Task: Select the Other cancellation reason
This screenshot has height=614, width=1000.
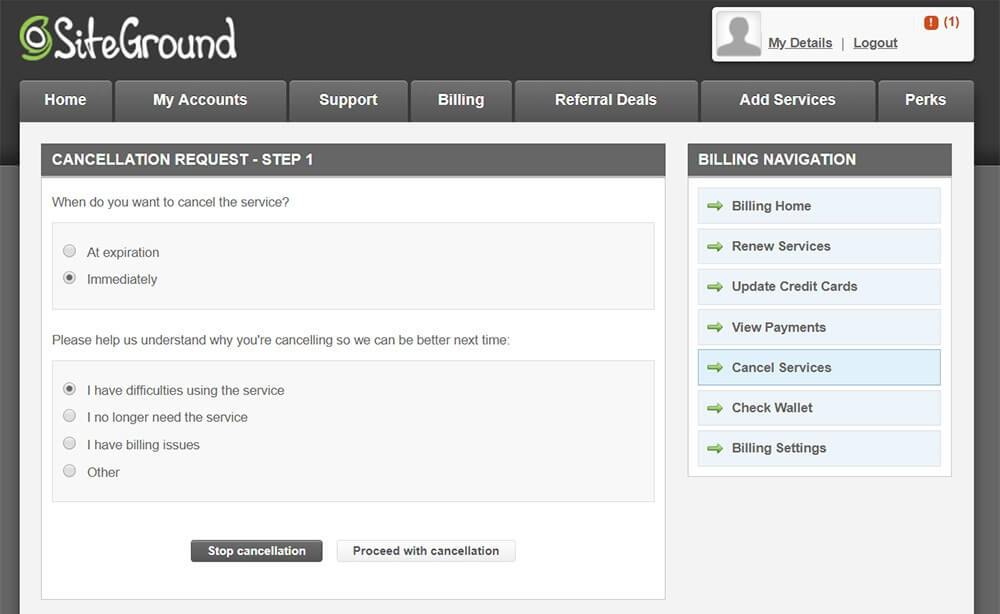Action: click(x=70, y=471)
